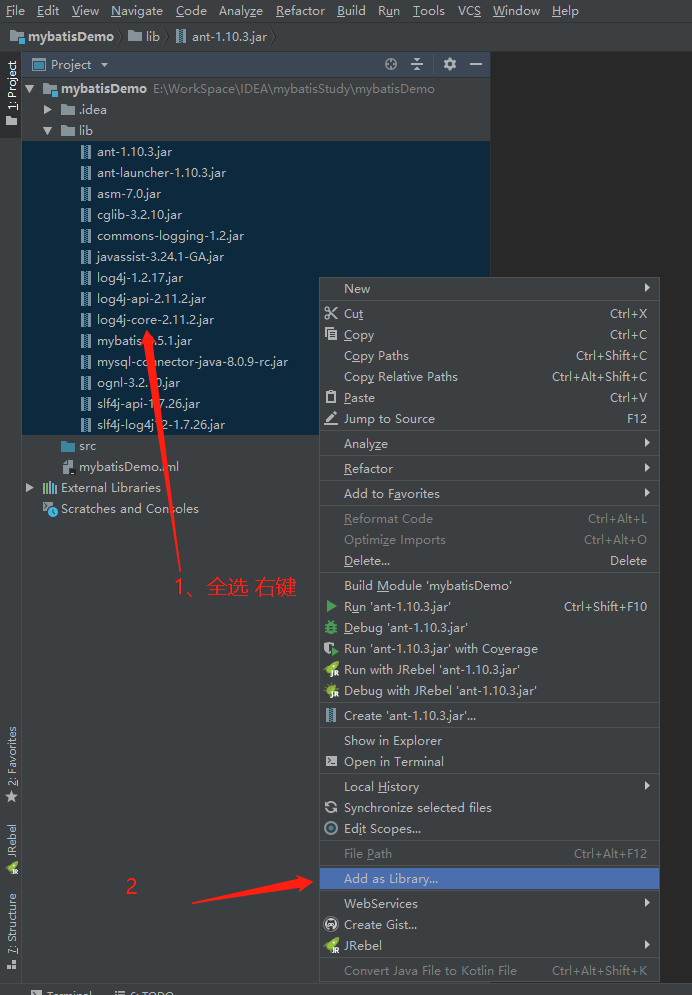
Task: Click the Synchronize selected files refresh icon
Action: pyautogui.click(x=331, y=807)
